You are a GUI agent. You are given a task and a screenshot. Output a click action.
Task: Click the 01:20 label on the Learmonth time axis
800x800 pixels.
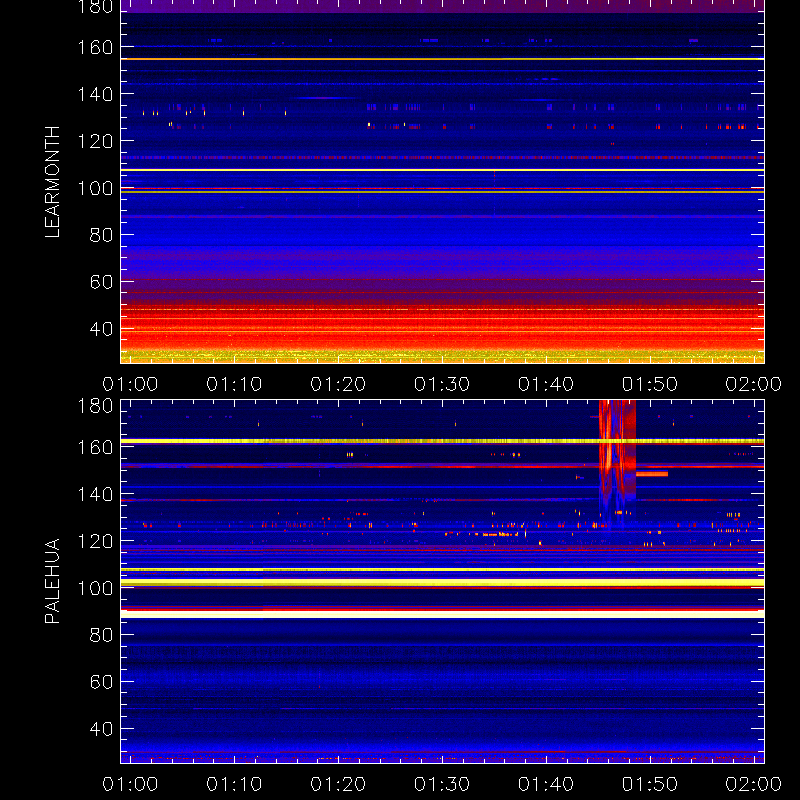coord(338,384)
